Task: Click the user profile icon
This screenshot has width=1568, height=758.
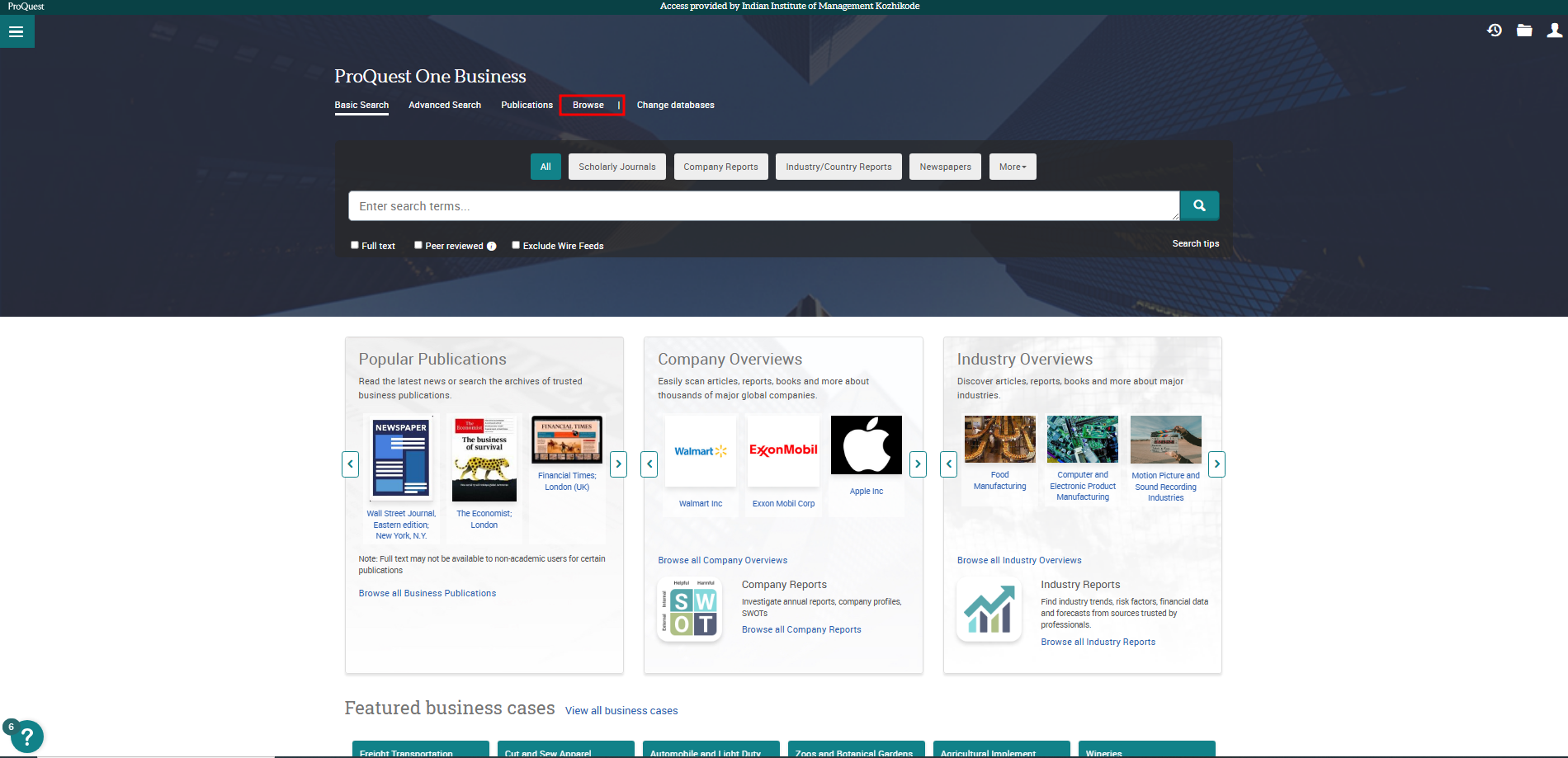Action: pos(1554,31)
